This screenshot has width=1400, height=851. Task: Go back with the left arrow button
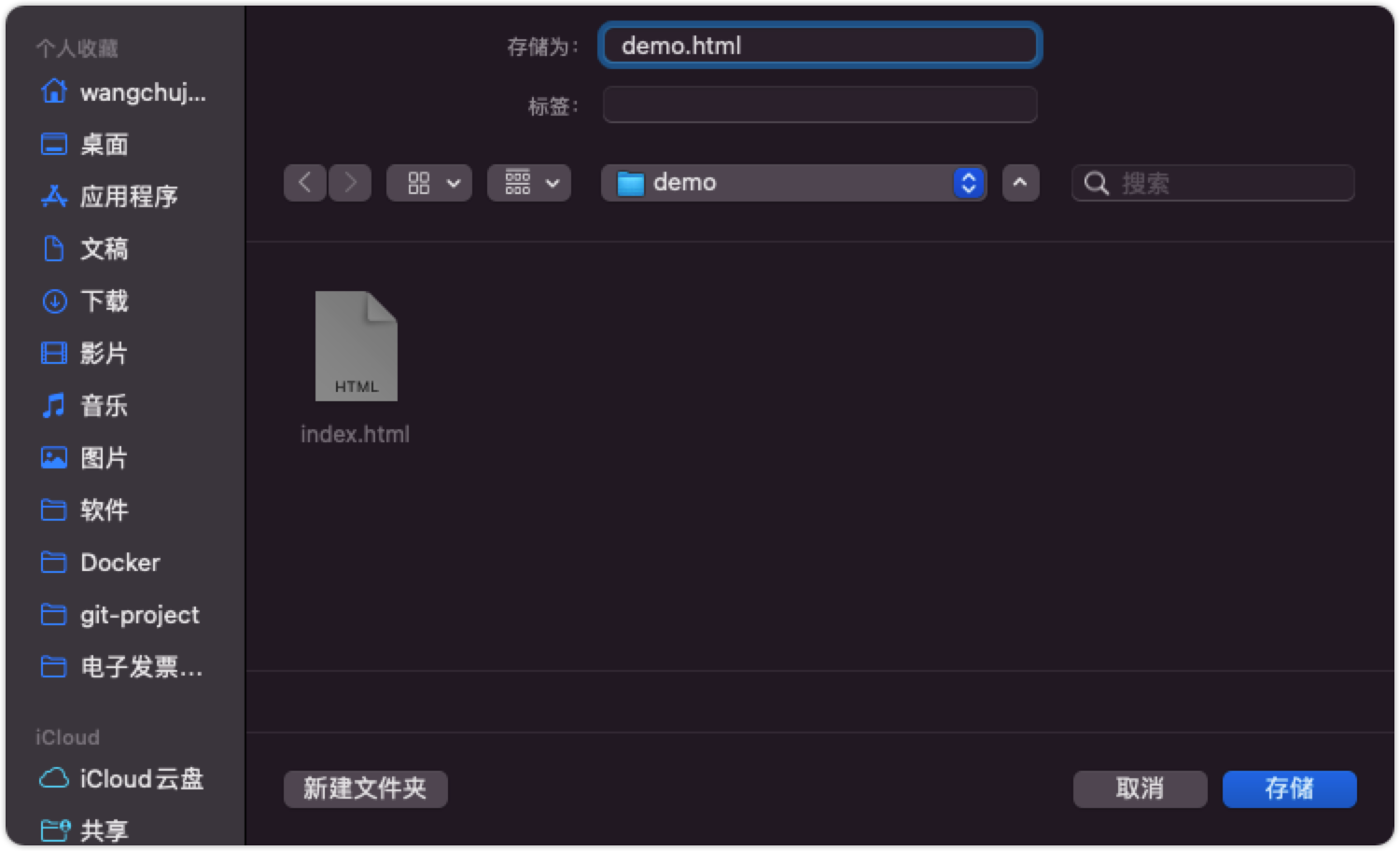coord(305,183)
